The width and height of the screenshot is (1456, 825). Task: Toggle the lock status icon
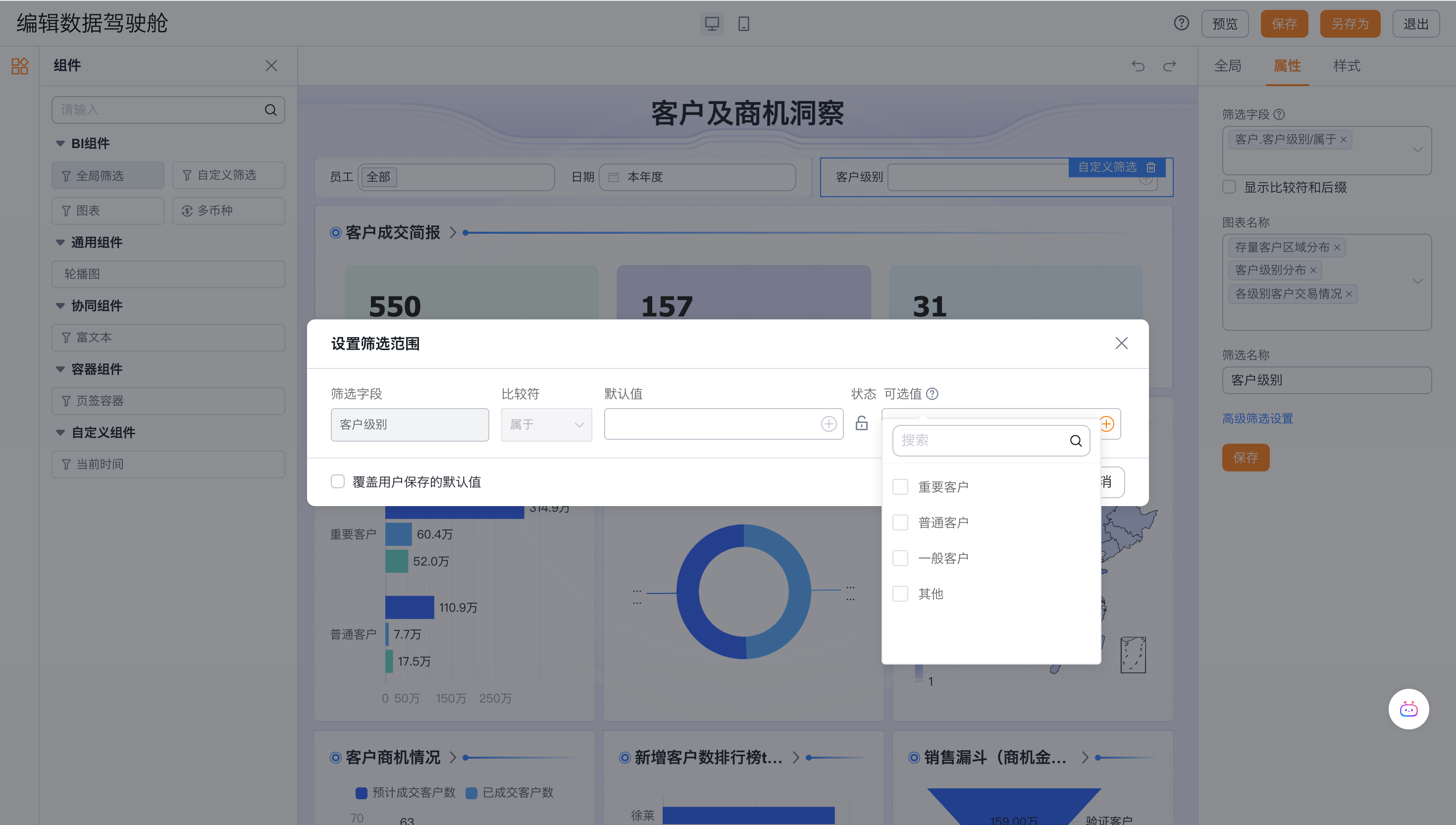[x=862, y=424]
